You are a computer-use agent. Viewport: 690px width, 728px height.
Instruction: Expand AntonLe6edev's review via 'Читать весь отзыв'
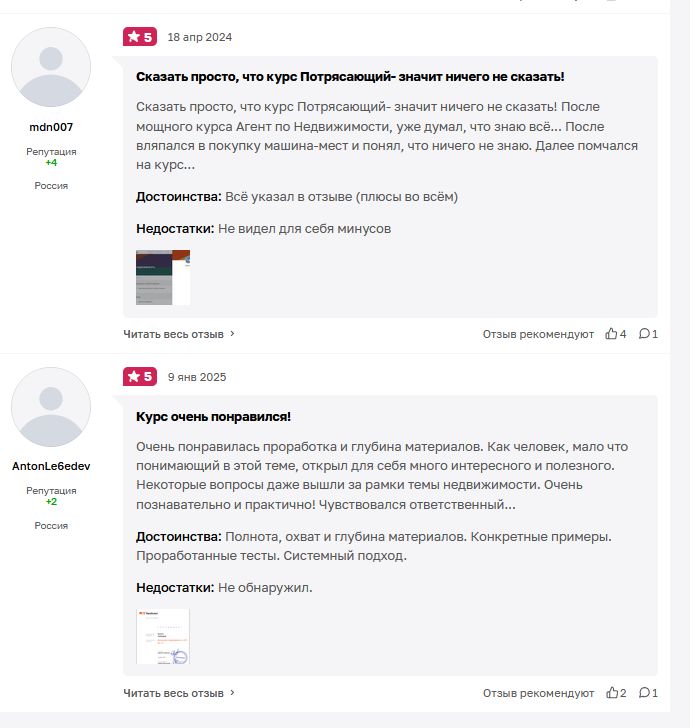click(179, 692)
